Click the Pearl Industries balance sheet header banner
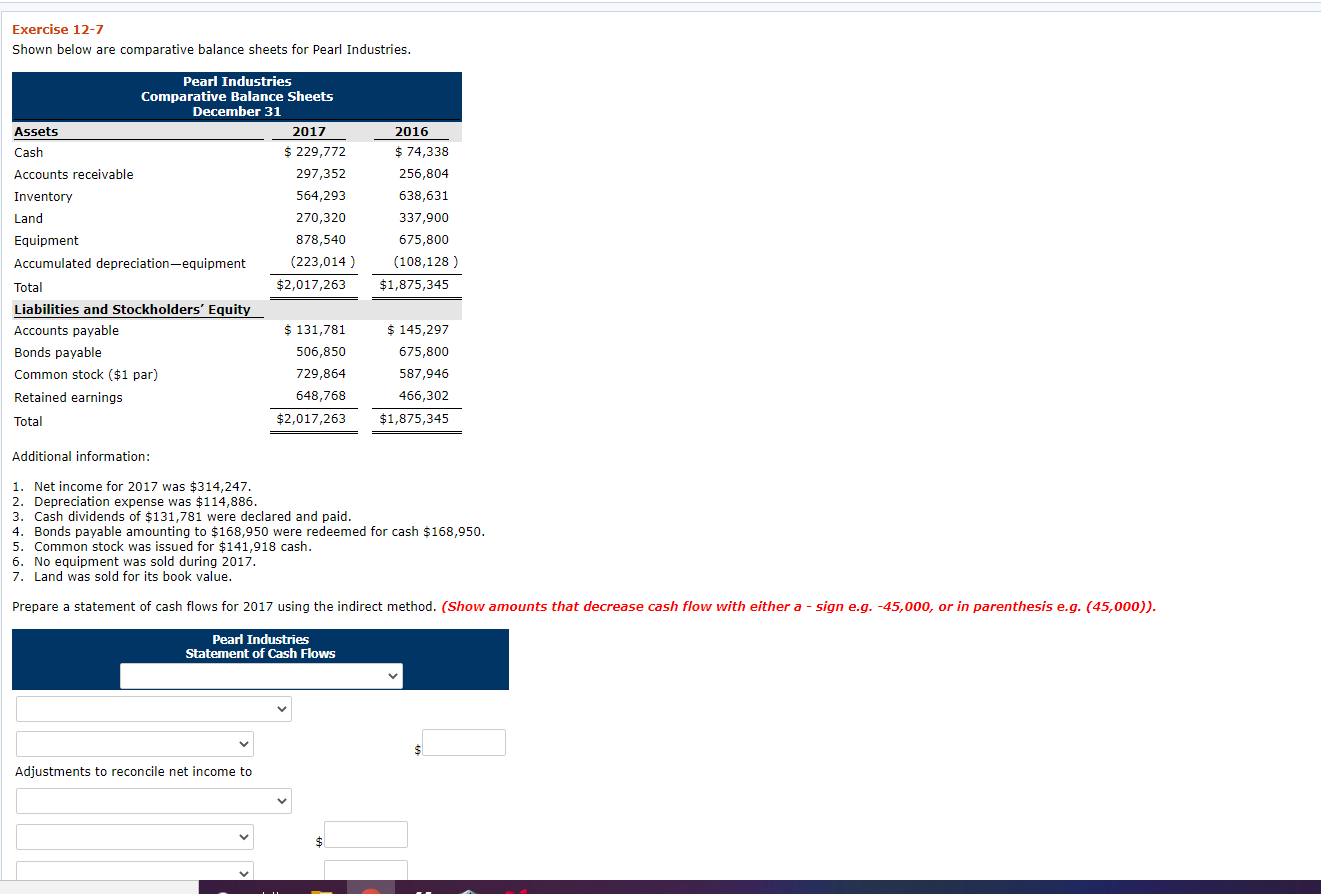 [x=236, y=96]
